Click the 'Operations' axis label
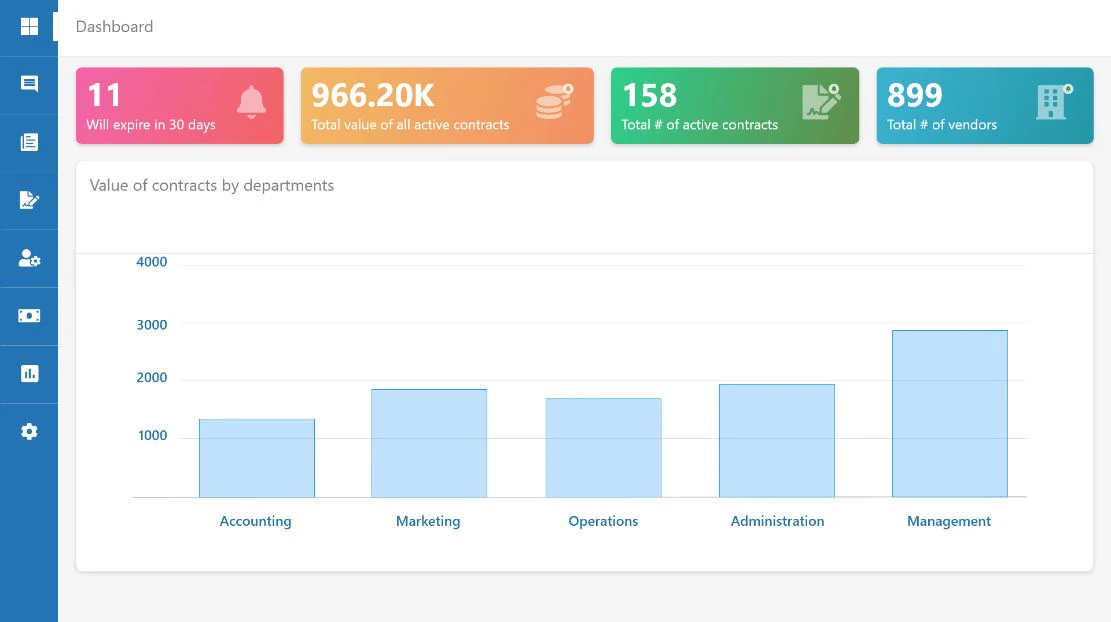Screen dimensions: 1111x622 click(604, 521)
